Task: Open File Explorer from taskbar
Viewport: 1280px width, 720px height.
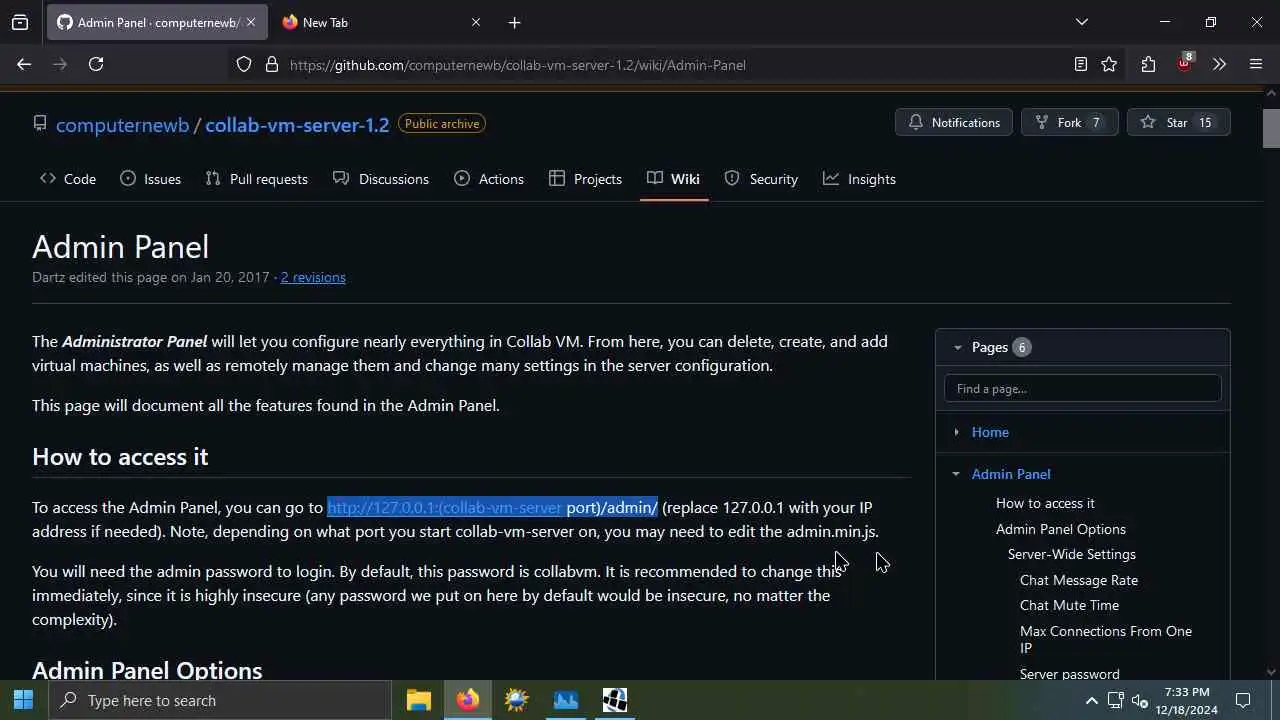Action: click(418, 700)
